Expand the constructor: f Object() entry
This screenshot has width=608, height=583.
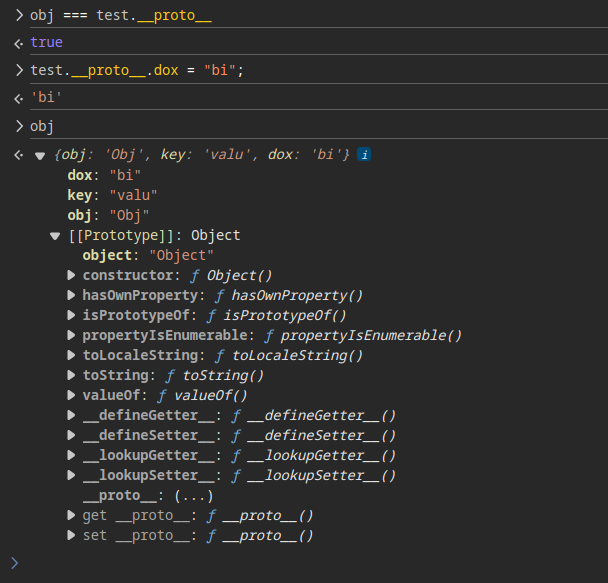click(x=71, y=275)
